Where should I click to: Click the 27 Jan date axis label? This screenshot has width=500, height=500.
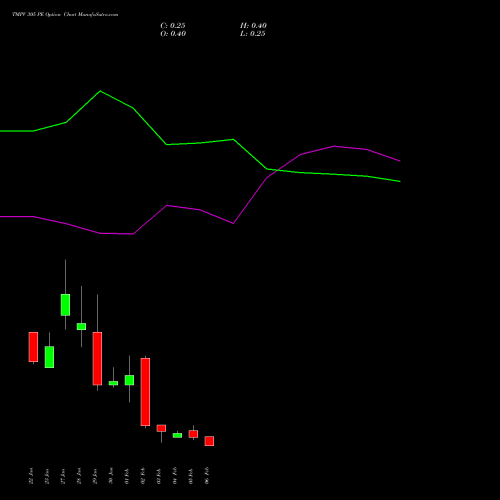point(63,476)
